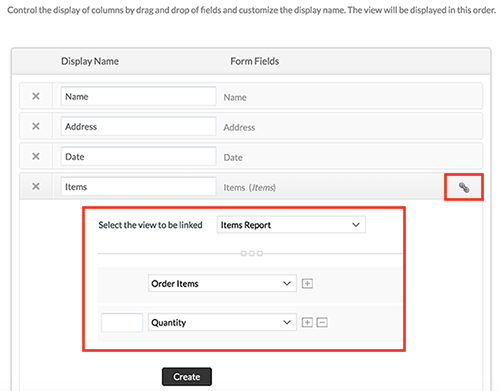Click the Create button
Image resolution: width=500 pixels, height=391 pixels.
[x=187, y=377]
